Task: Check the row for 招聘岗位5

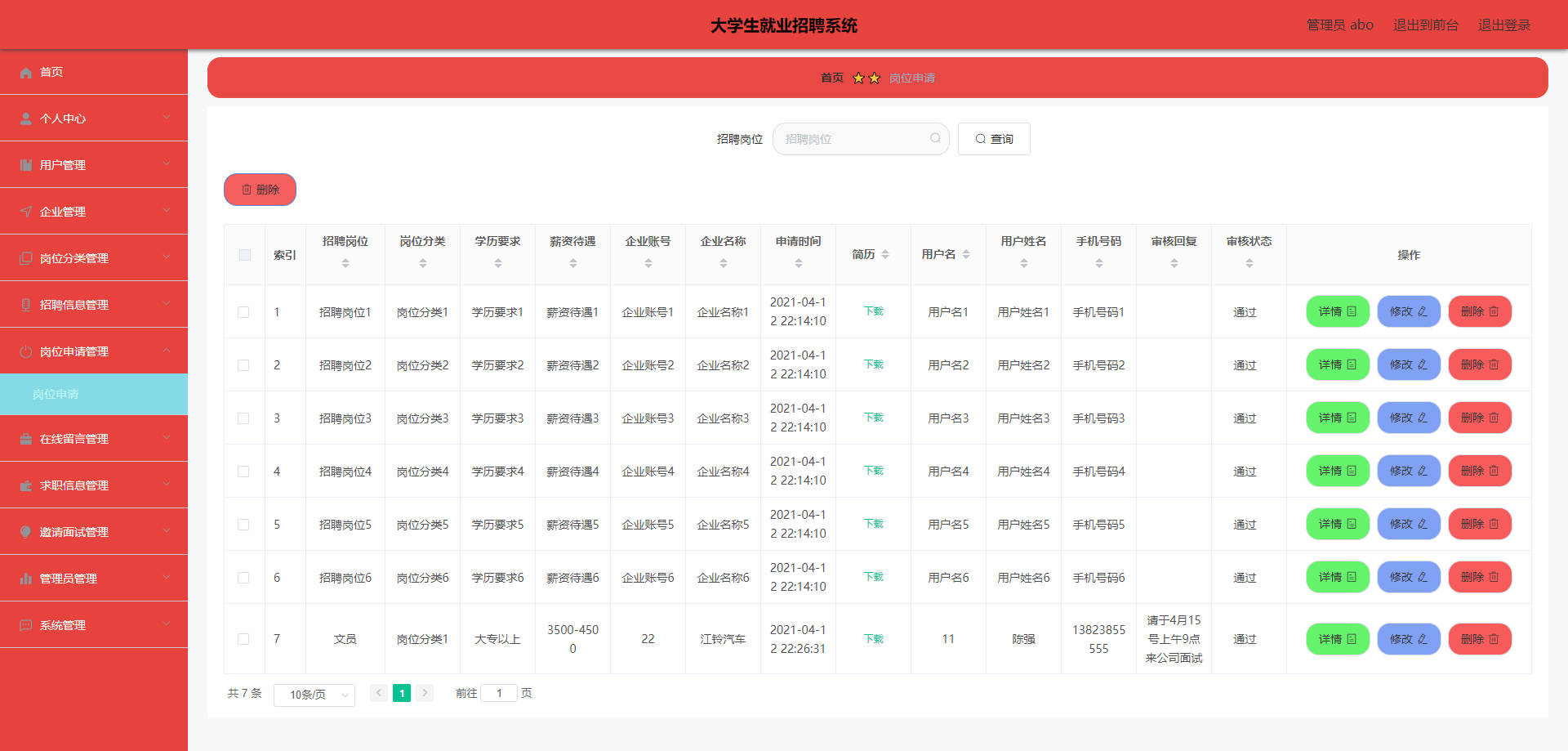Action: [243, 525]
